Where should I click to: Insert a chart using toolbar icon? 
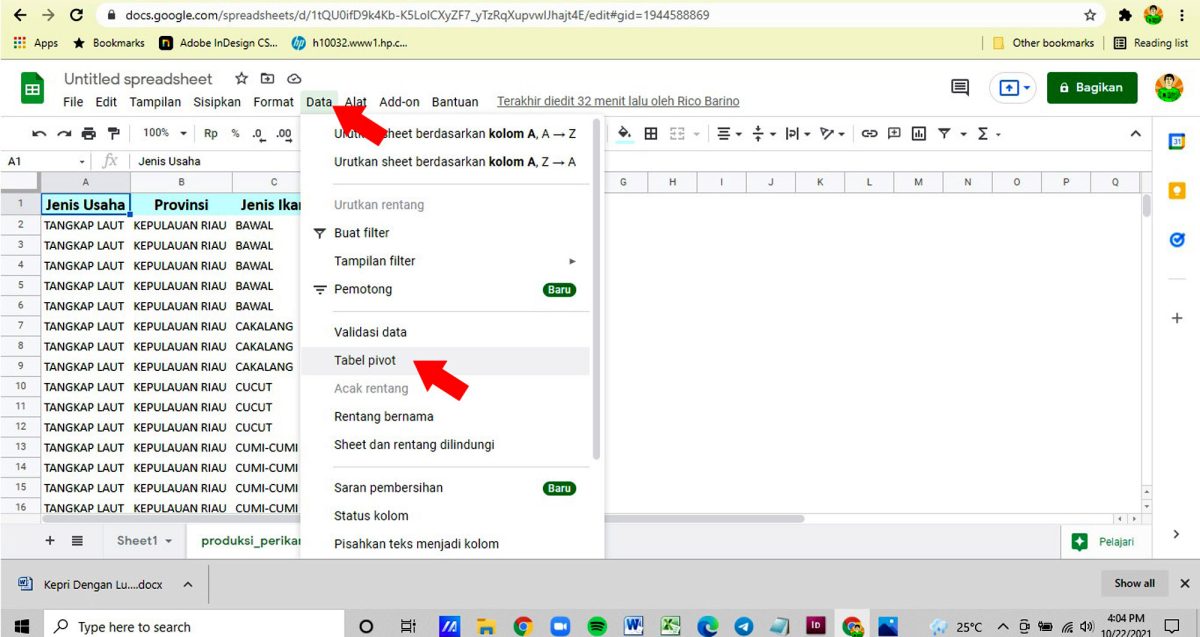pyautogui.click(x=918, y=133)
